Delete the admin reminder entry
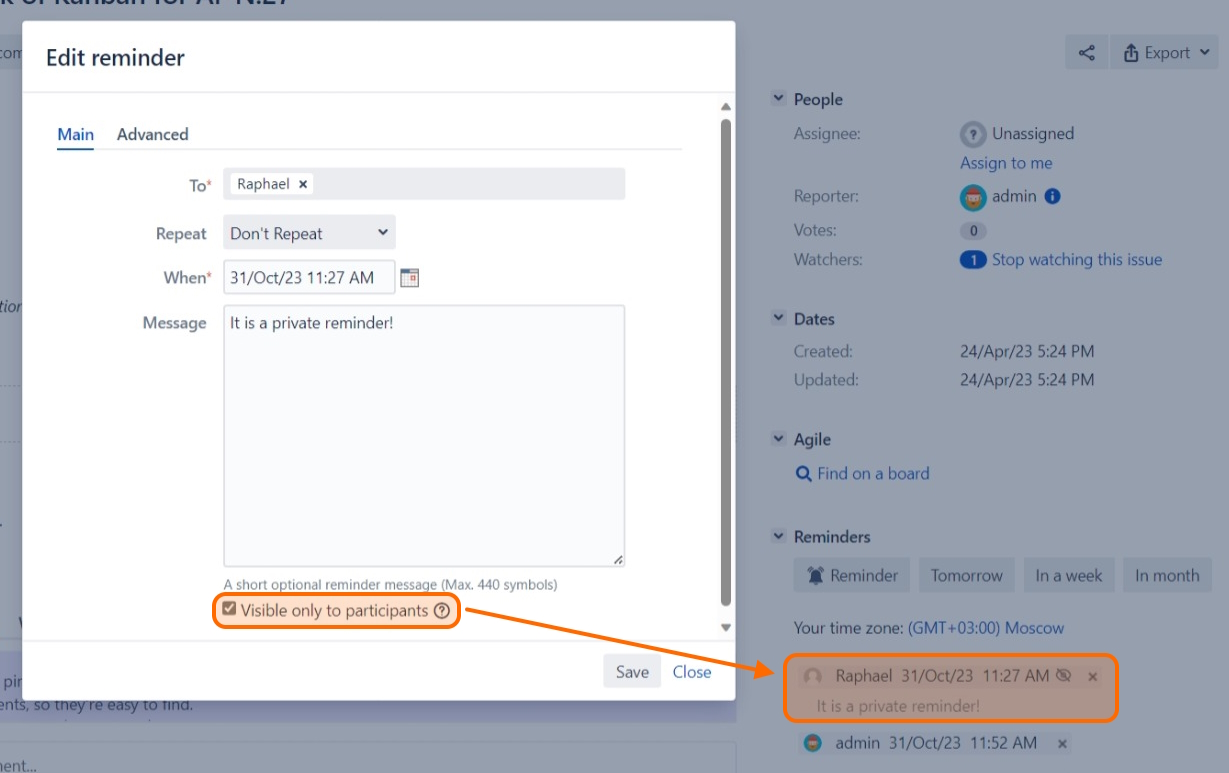 [1062, 744]
